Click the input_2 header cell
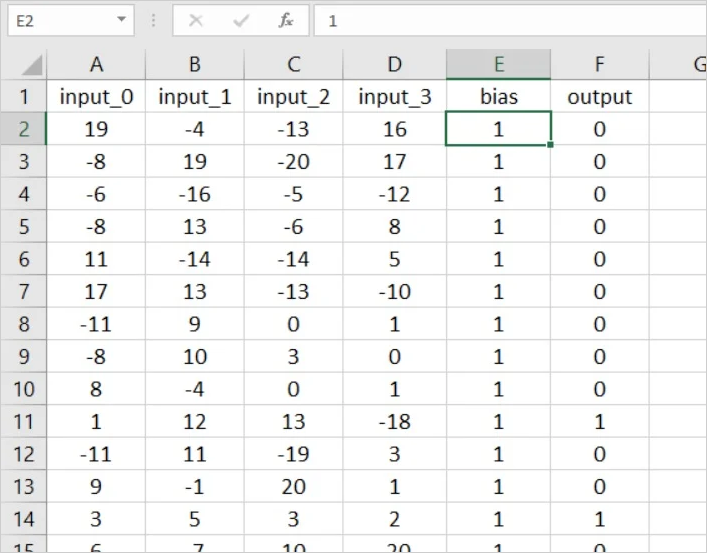 pos(294,97)
